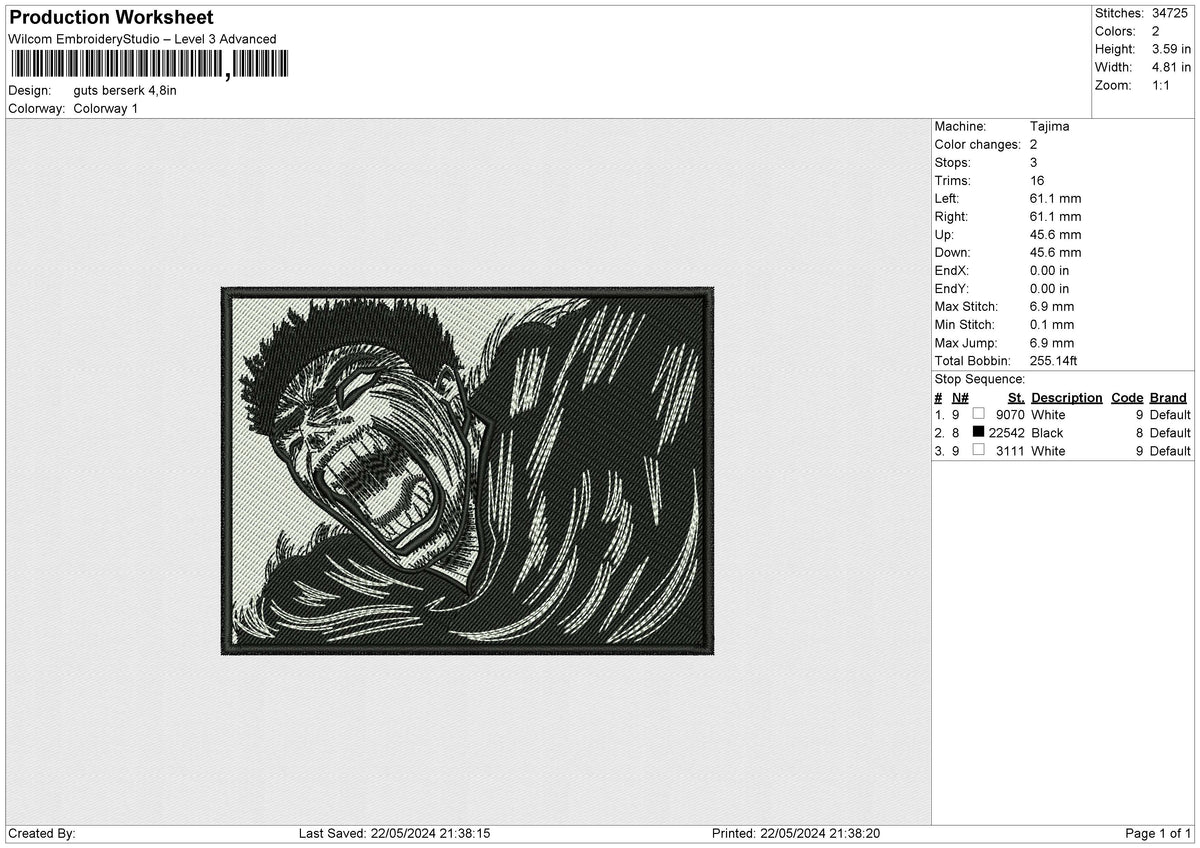Image resolution: width=1200 pixels, height=848 pixels.
Task: Click the embroidery design preview image
Action: point(467,471)
